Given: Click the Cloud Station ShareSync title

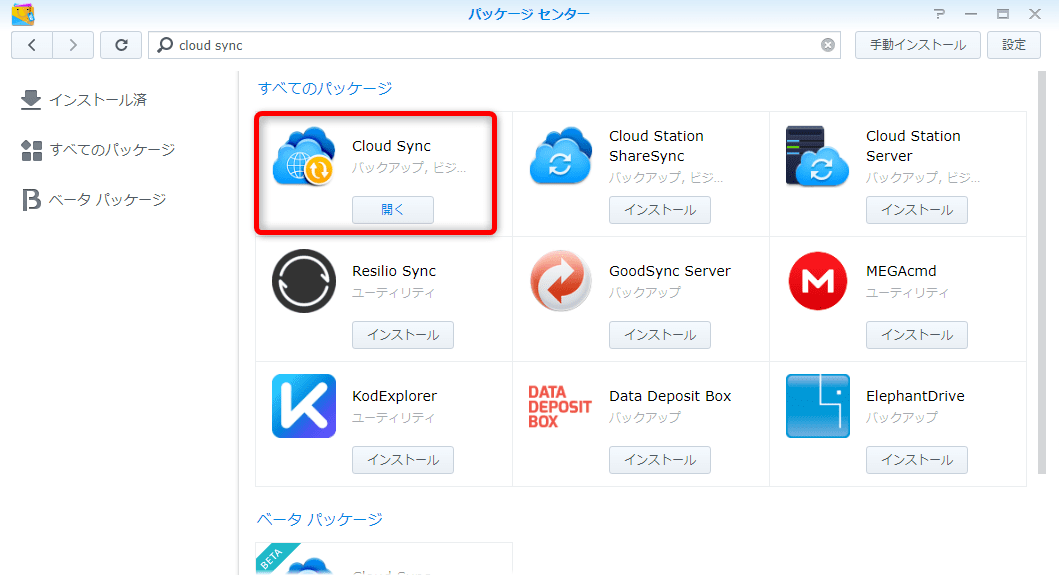Looking at the screenshot, I should [656, 146].
